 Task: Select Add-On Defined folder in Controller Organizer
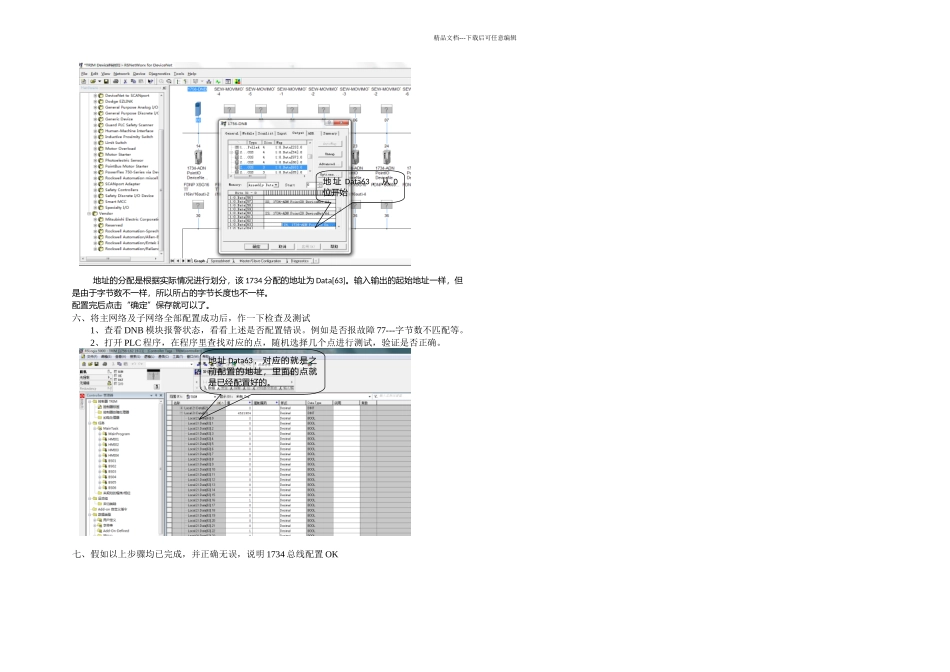[116, 530]
